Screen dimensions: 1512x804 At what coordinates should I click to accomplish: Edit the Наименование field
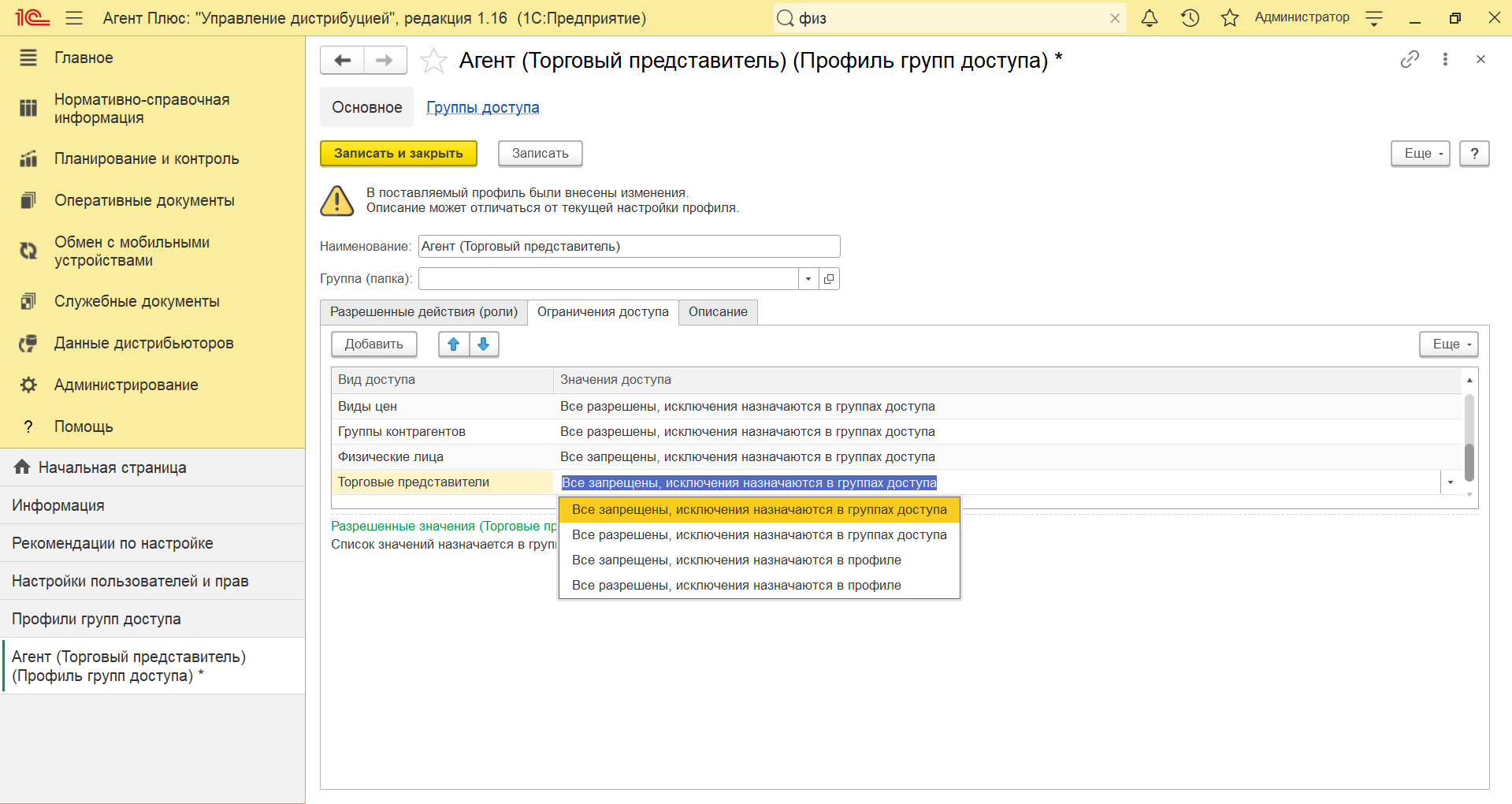[x=629, y=247]
